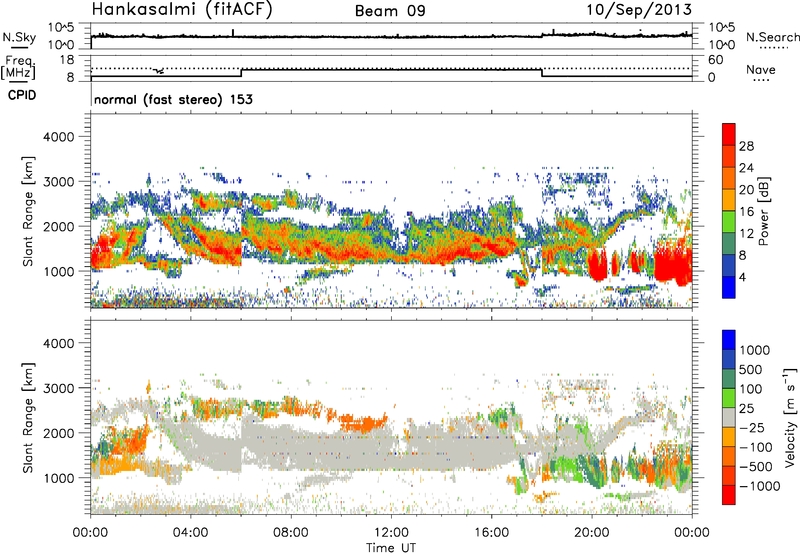Click the 'CPID' label
The height and width of the screenshot is (554, 800).
(22, 95)
